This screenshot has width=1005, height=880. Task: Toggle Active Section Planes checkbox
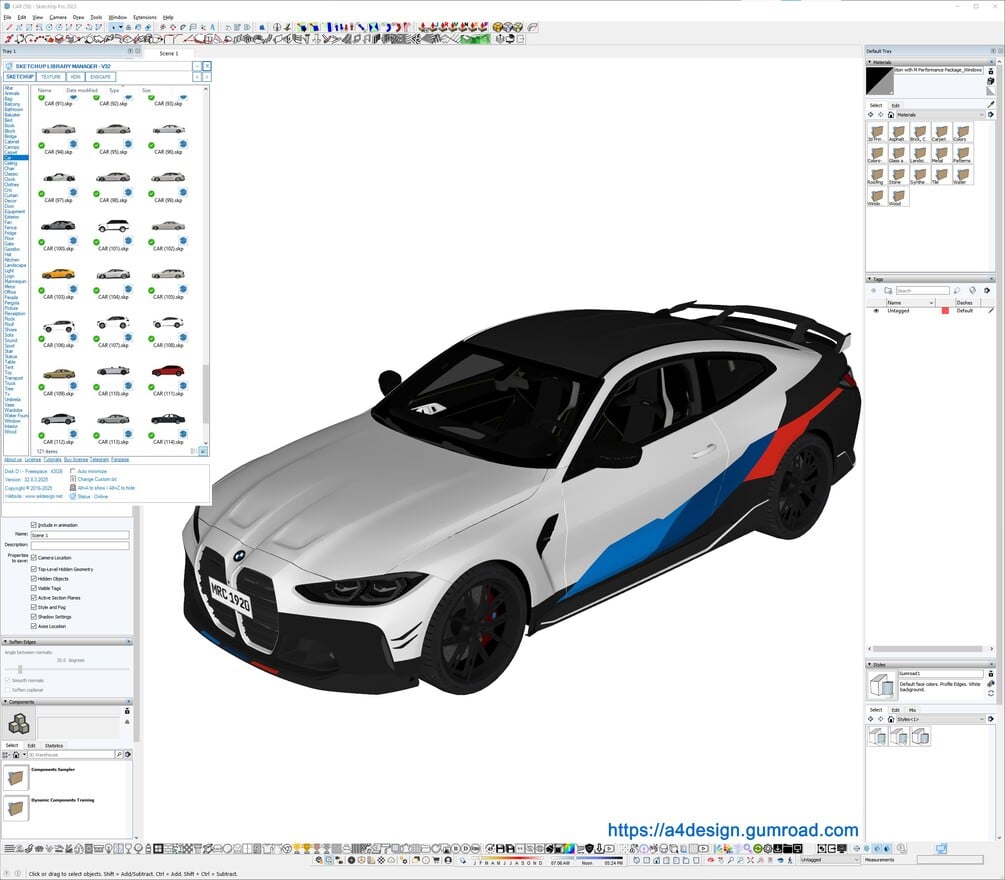click(34, 597)
